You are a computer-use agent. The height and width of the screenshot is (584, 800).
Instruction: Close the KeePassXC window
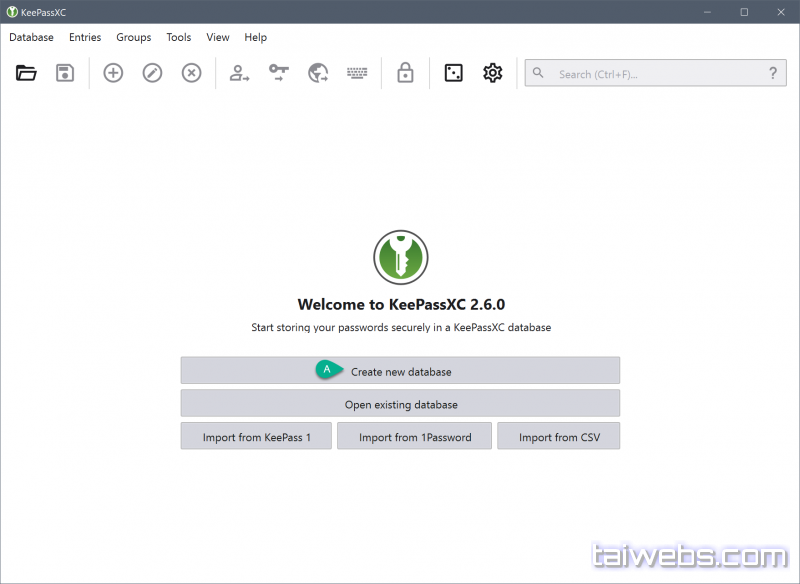(x=781, y=12)
